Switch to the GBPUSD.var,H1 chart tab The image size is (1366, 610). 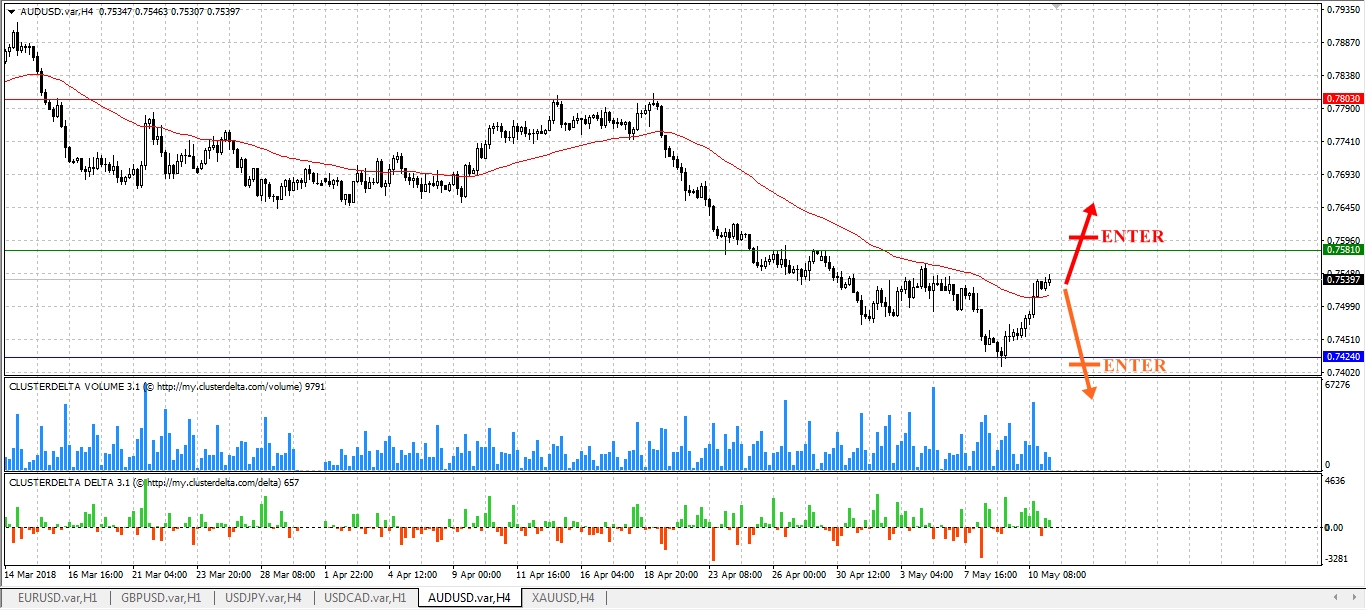tap(160, 597)
